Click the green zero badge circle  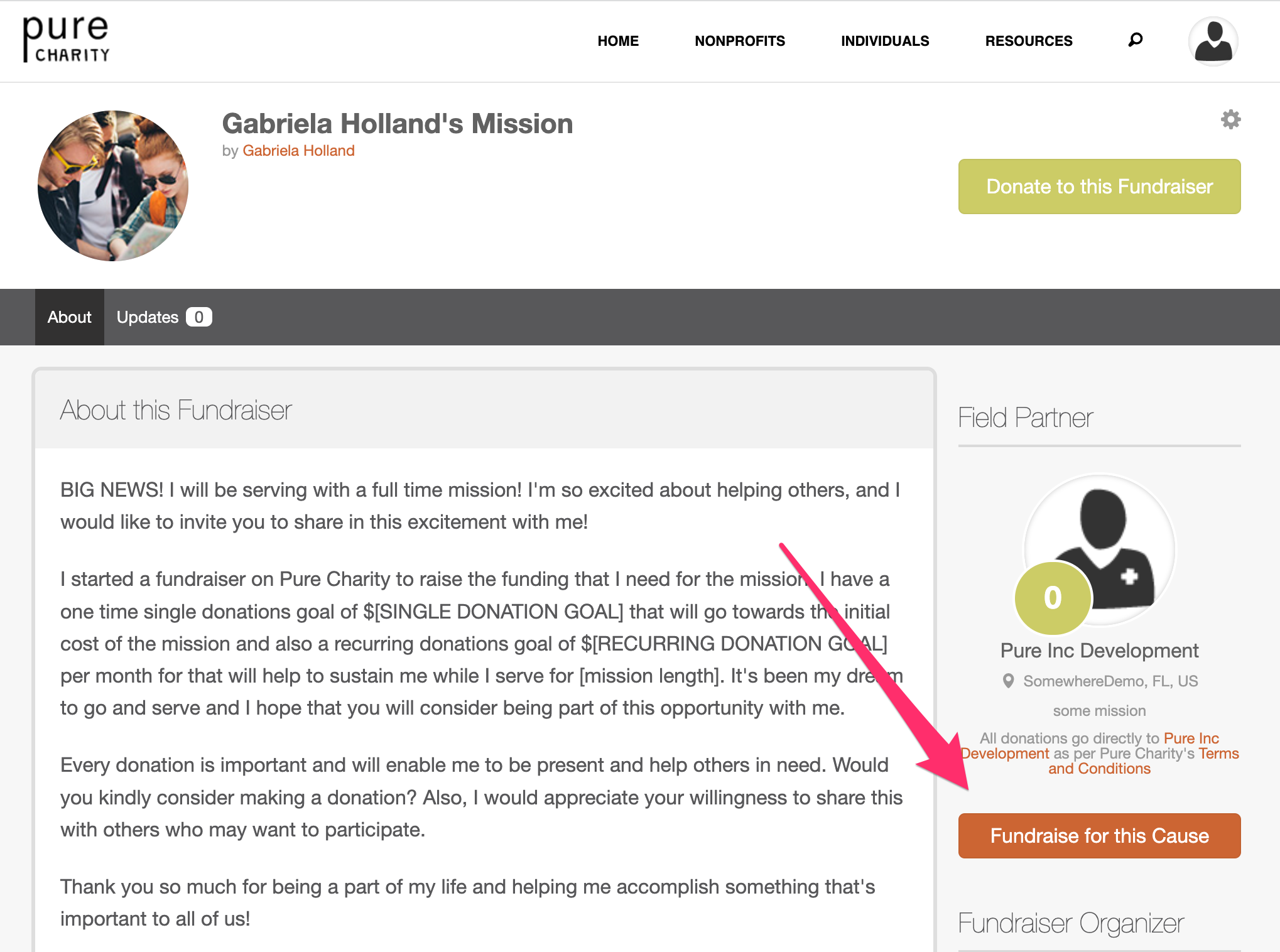[1053, 598]
